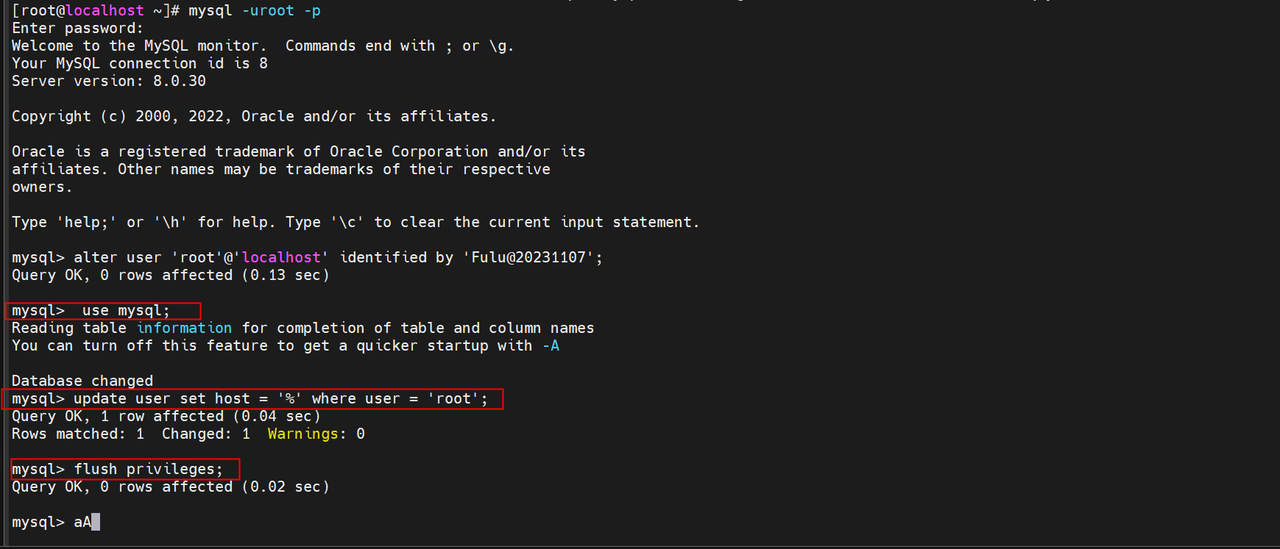This screenshot has width=1280, height=549.
Task: Click the 'flush privileges;' command line
Action: pyautogui.click(x=124, y=469)
